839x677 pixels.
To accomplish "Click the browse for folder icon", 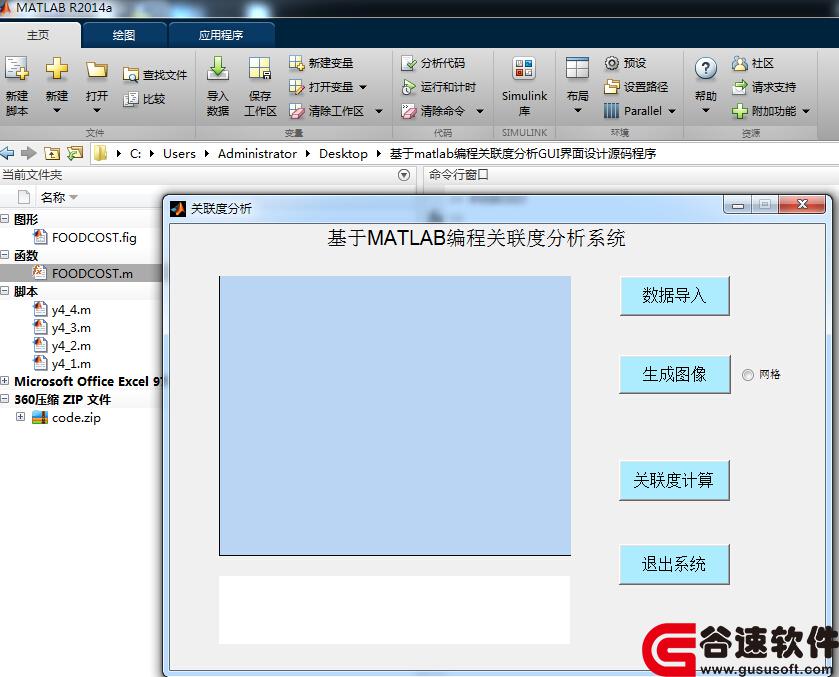I will tap(75, 154).
